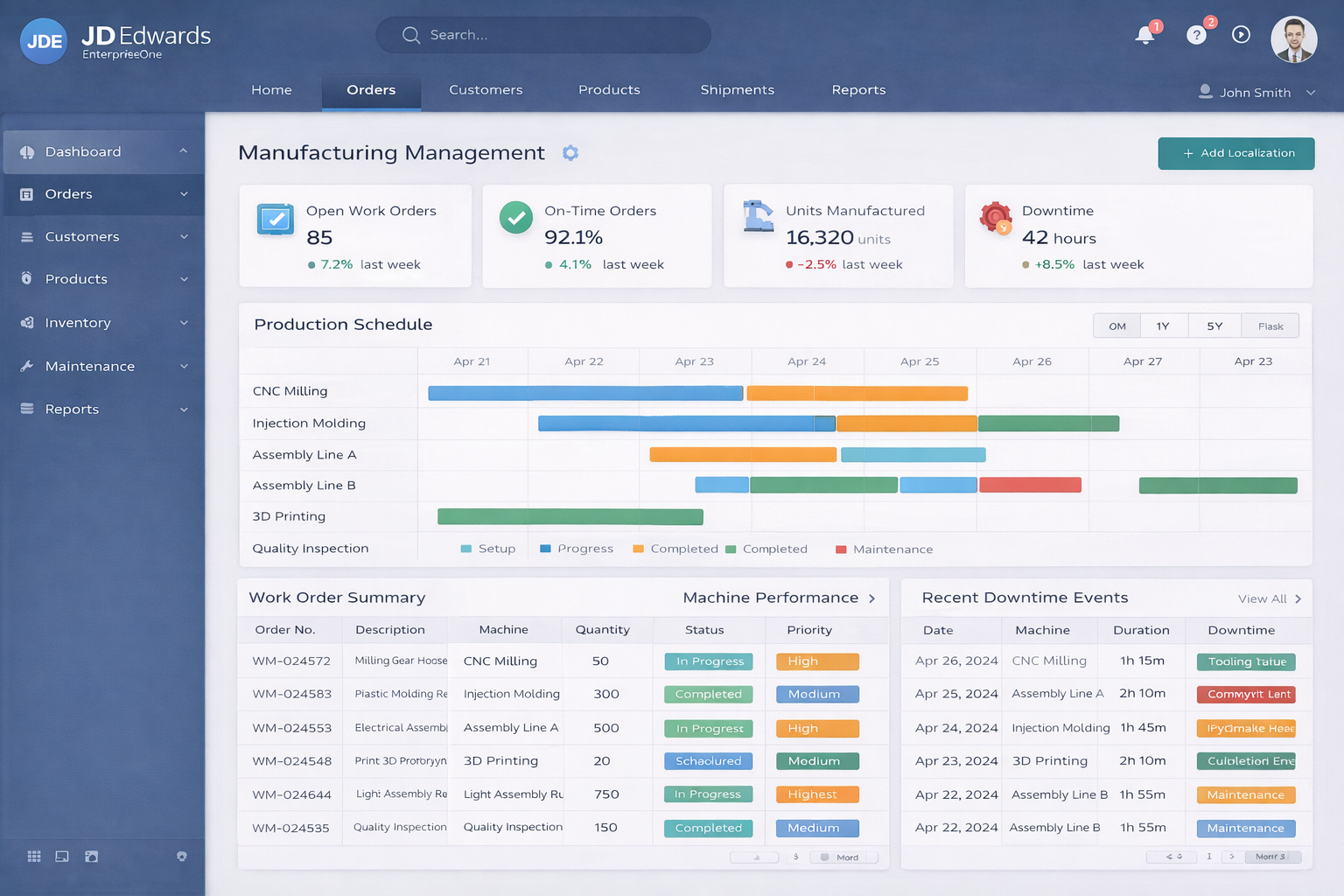The image size is (1344, 896).
Task: Select the OM time range toggle
Action: pos(1117,325)
